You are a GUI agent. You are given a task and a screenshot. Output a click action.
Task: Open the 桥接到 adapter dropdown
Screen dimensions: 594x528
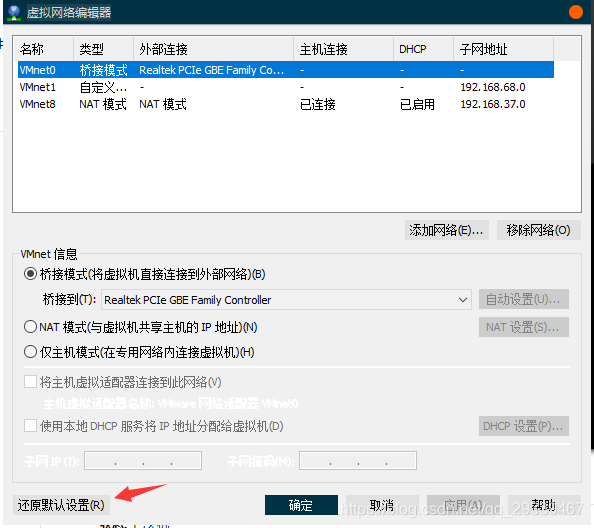[x=286, y=300]
